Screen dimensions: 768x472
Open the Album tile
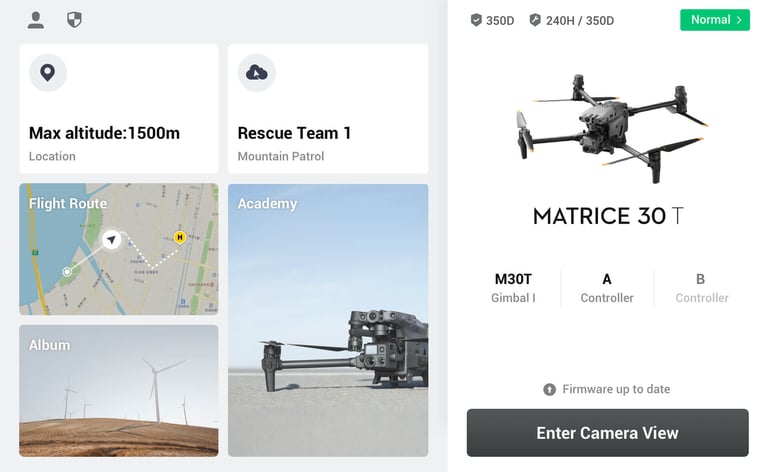click(x=119, y=391)
